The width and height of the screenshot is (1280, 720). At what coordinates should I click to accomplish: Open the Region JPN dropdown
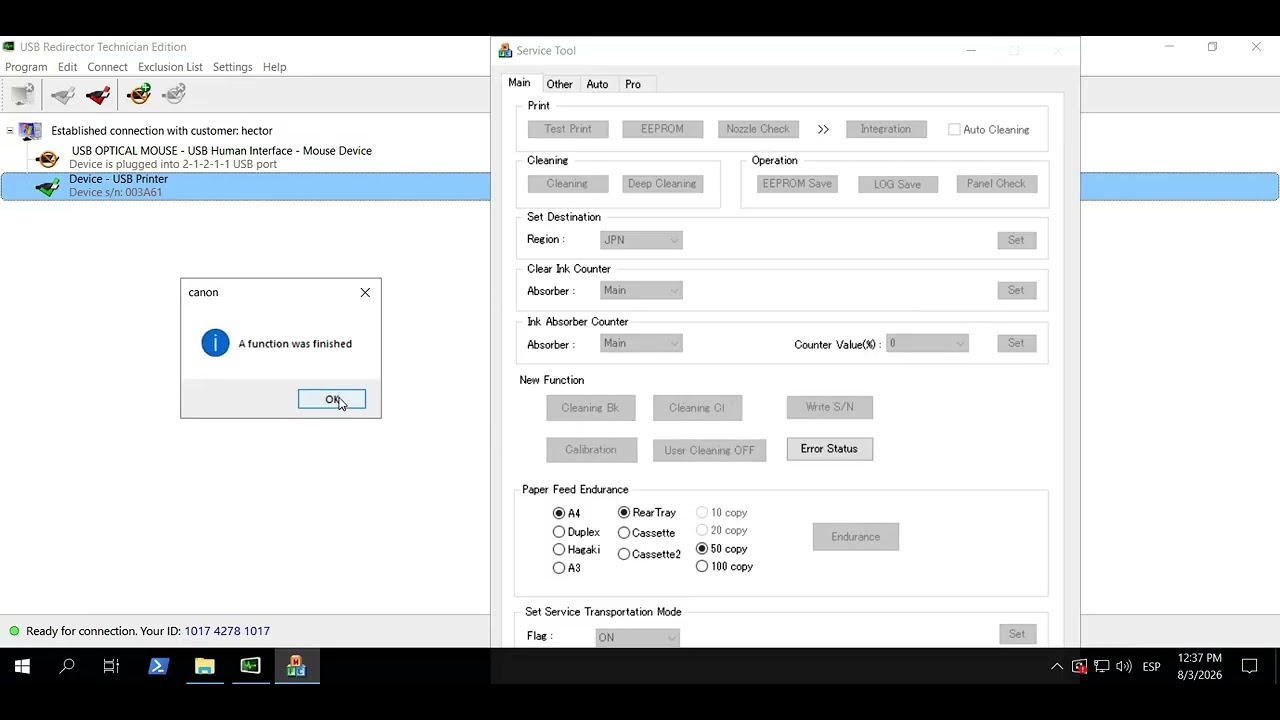(641, 240)
